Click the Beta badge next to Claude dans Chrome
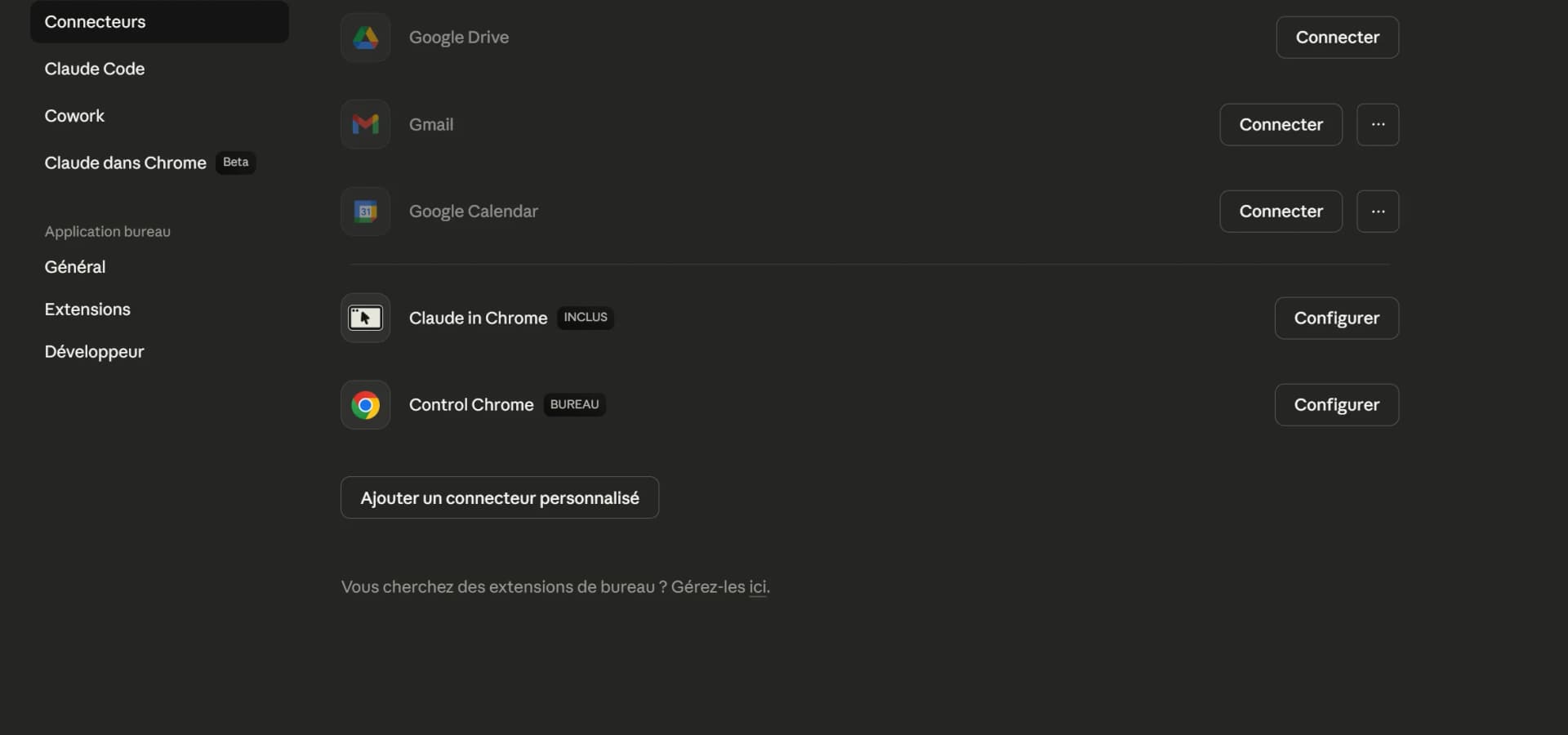The height and width of the screenshot is (735, 1568). pos(234,162)
